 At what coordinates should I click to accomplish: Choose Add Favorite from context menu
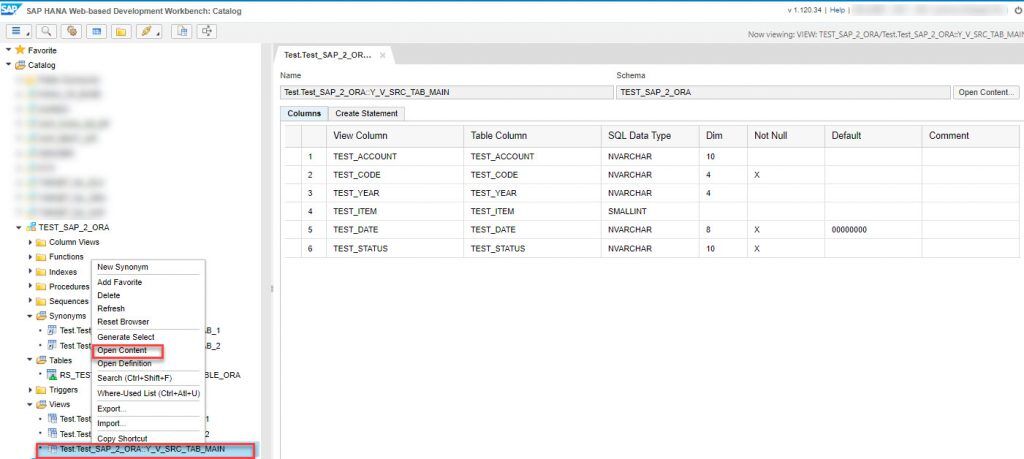pyautogui.click(x=120, y=282)
